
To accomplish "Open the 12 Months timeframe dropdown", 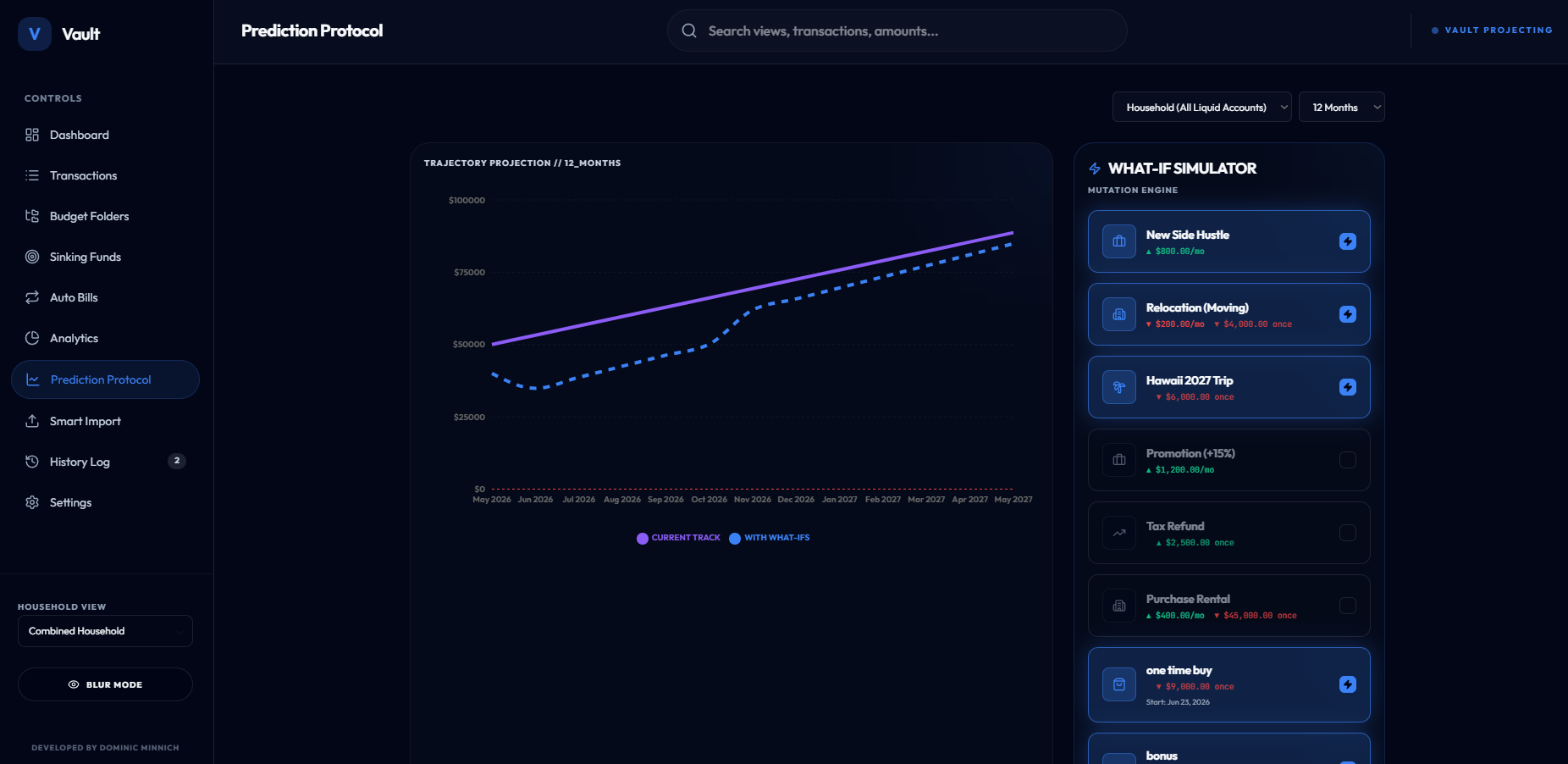I will click(1341, 107).
